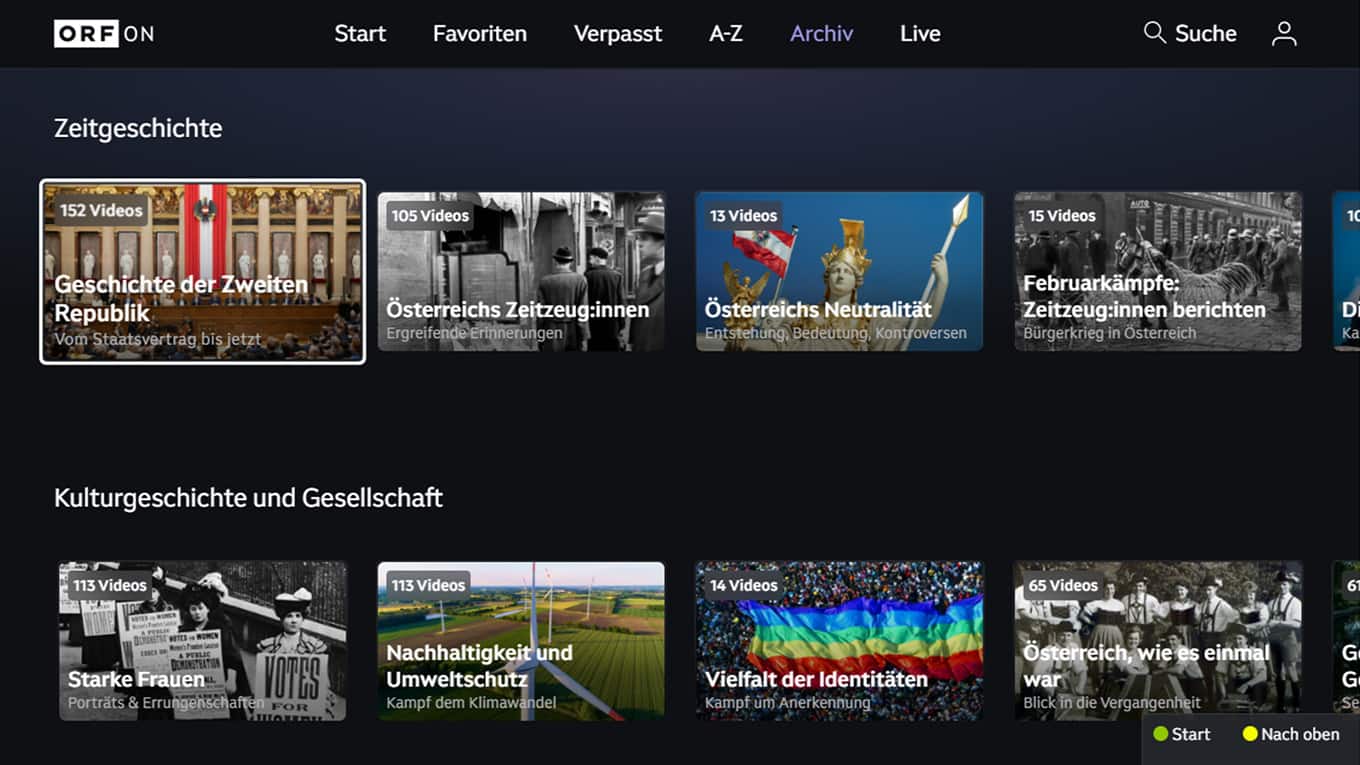Select the Starke Frauen collection
This screenshot has height=765, width=1360.
tap(202, 641)
